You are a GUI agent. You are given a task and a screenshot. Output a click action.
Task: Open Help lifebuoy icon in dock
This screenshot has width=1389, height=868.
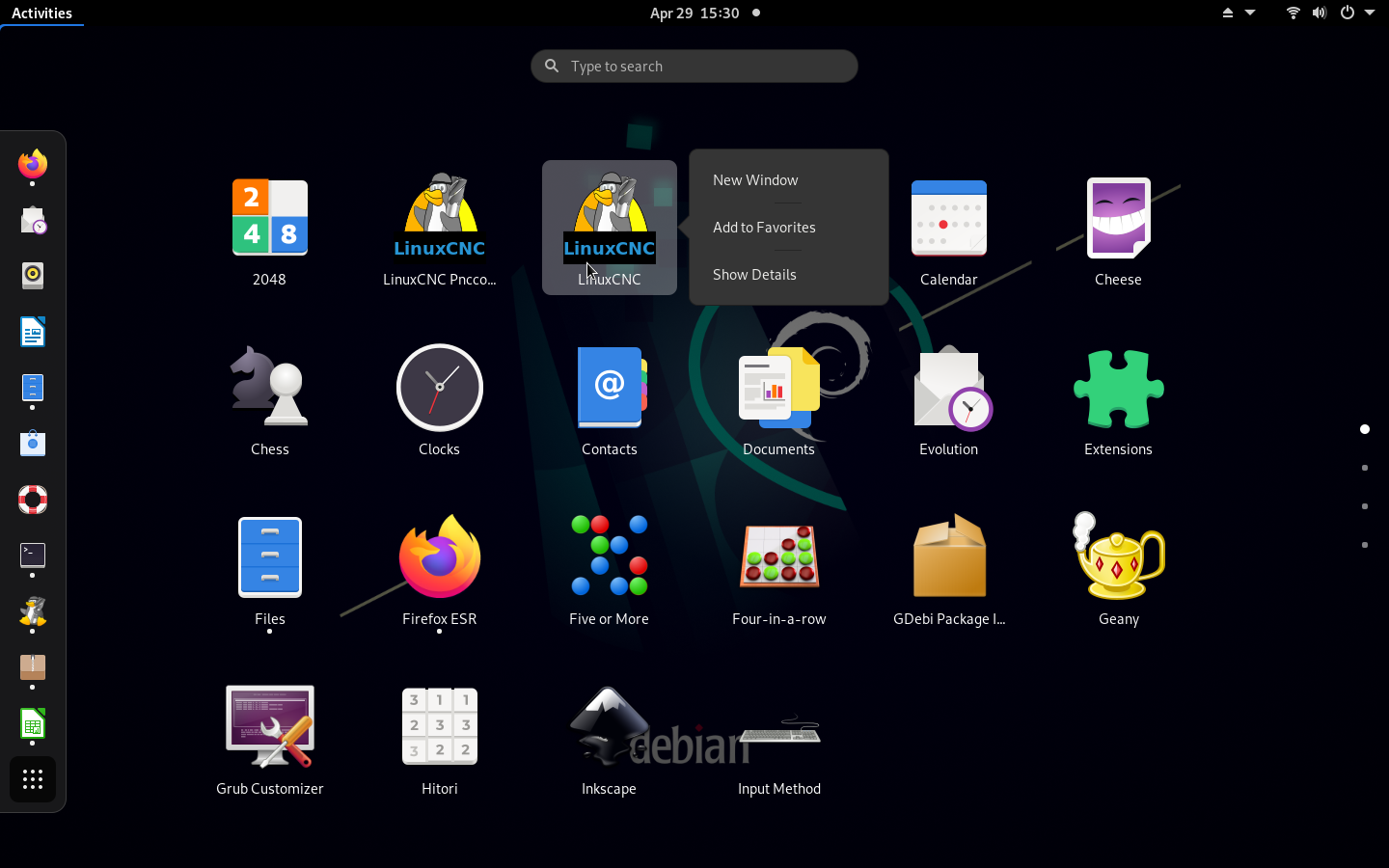tap(33, 500)
